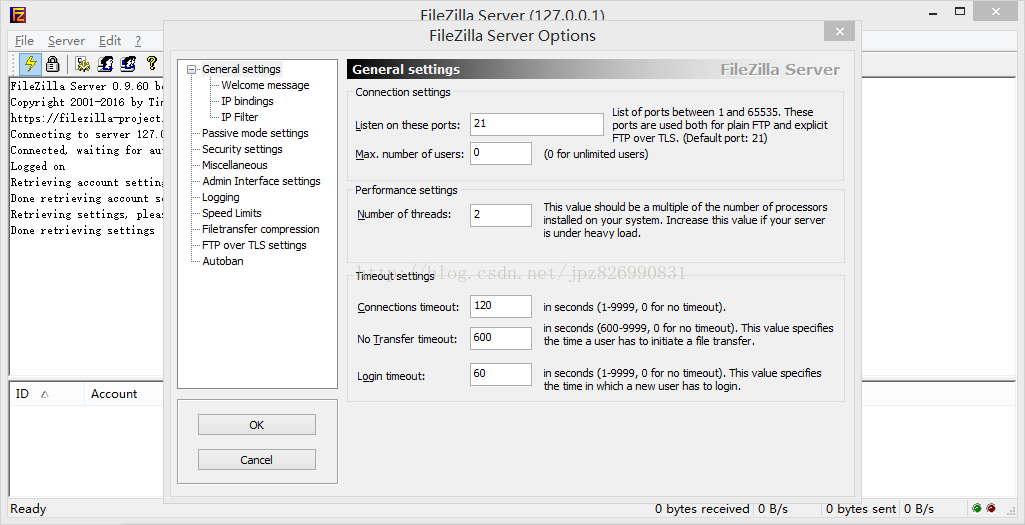Select Passive mode settings in tree
This screenshot has height=525, width=1025.
[x=255, y=133]
